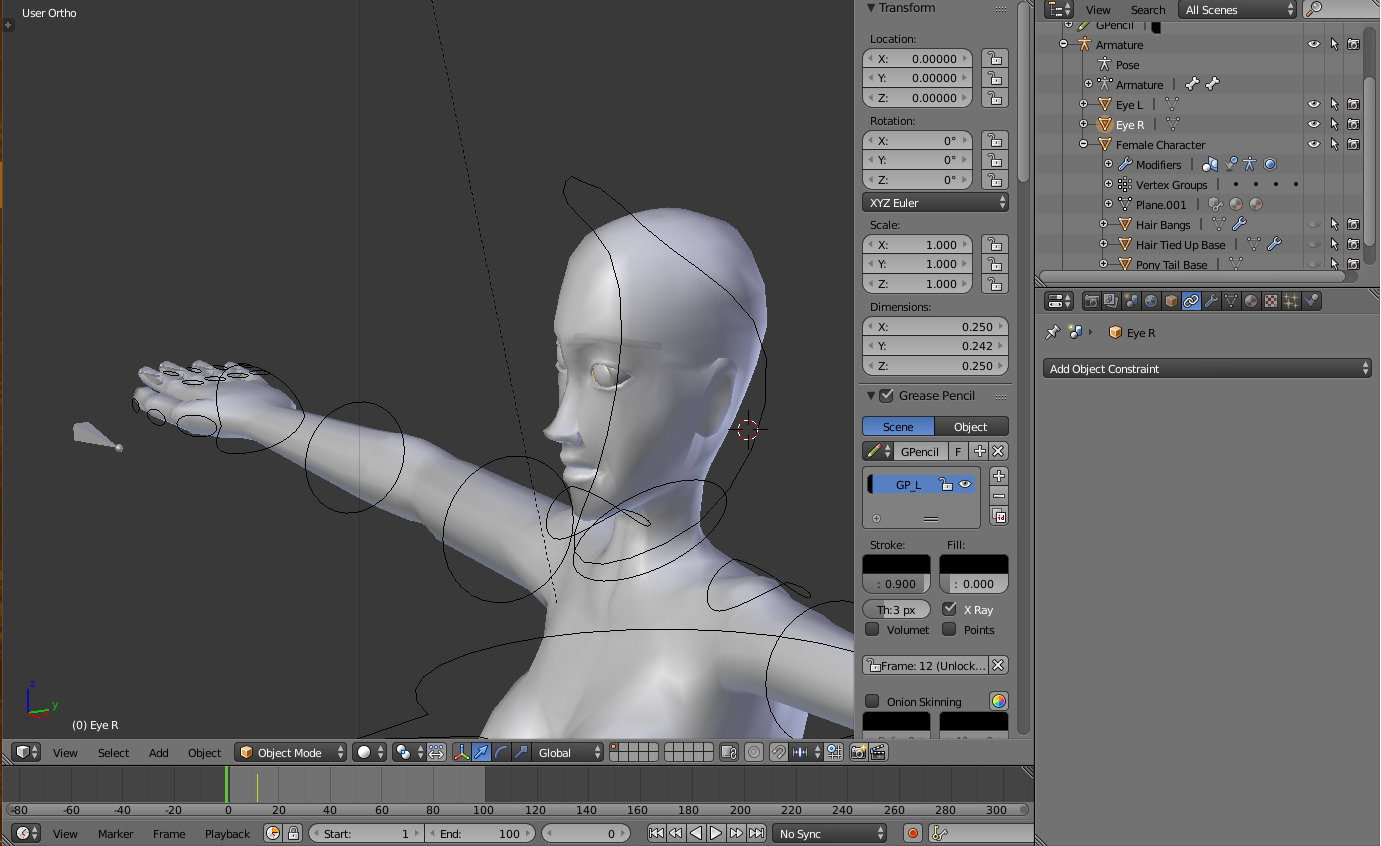
Task: Expand Vertex Groups in outliner
Action: (1108, 184)
